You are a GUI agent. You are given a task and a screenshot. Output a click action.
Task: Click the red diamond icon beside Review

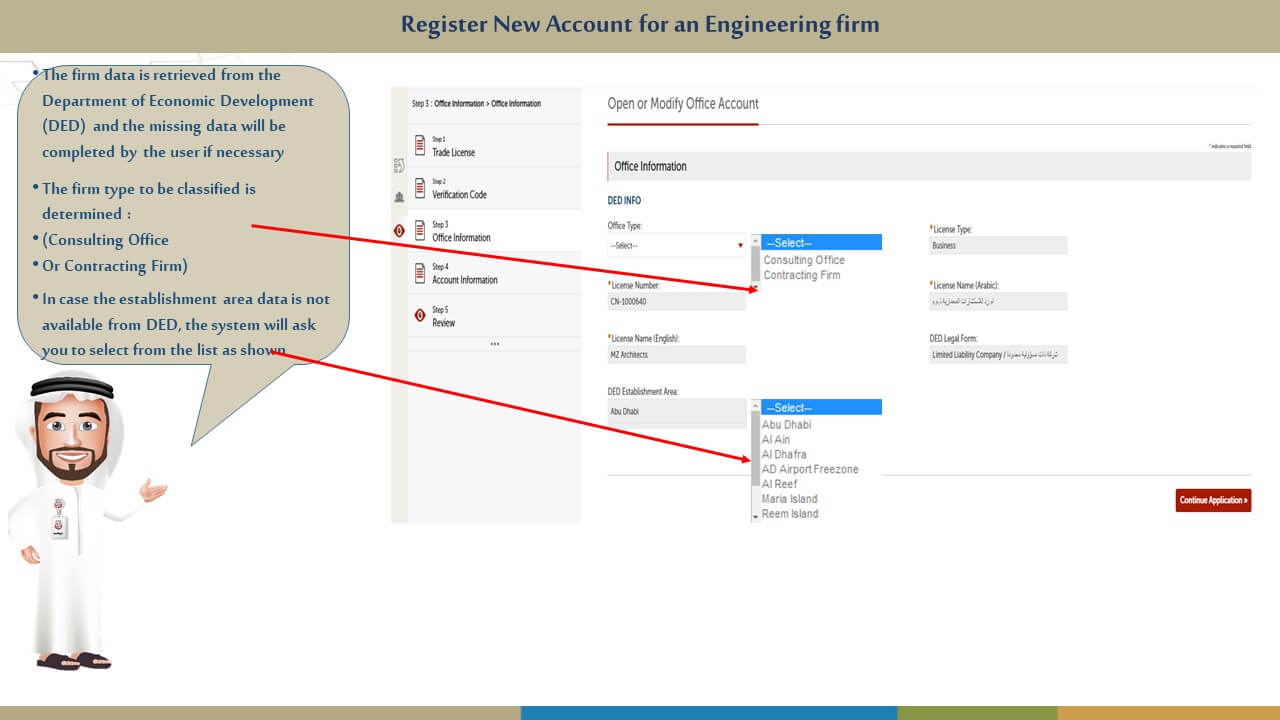(x=420, y=316)
